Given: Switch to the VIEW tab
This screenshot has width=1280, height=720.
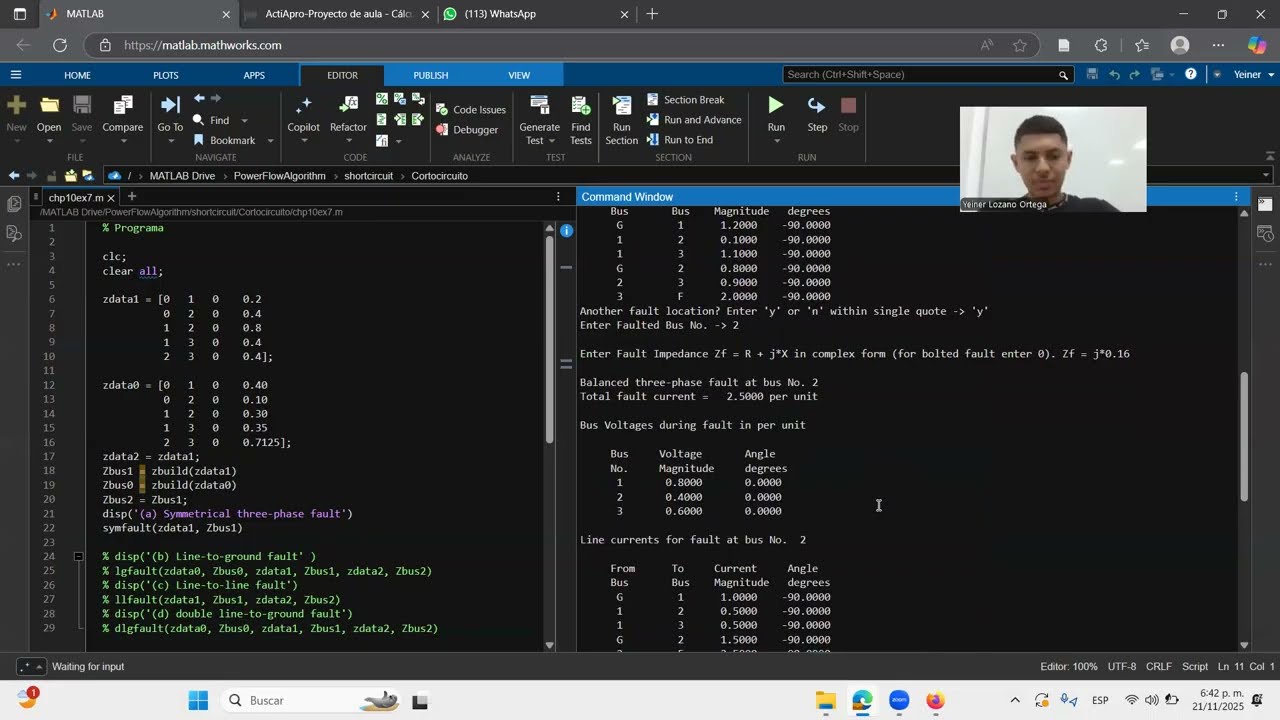Looking at the screenshot, I should pyautogui.click(x=519, y=75).
